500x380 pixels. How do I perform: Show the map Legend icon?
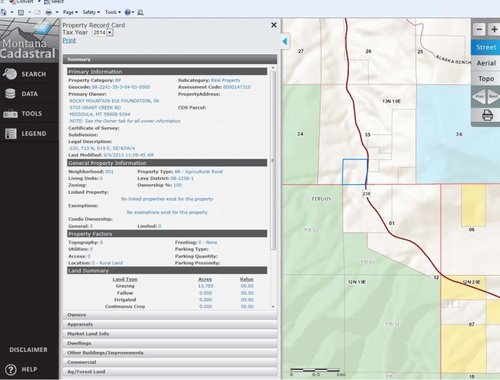(10, 133)
